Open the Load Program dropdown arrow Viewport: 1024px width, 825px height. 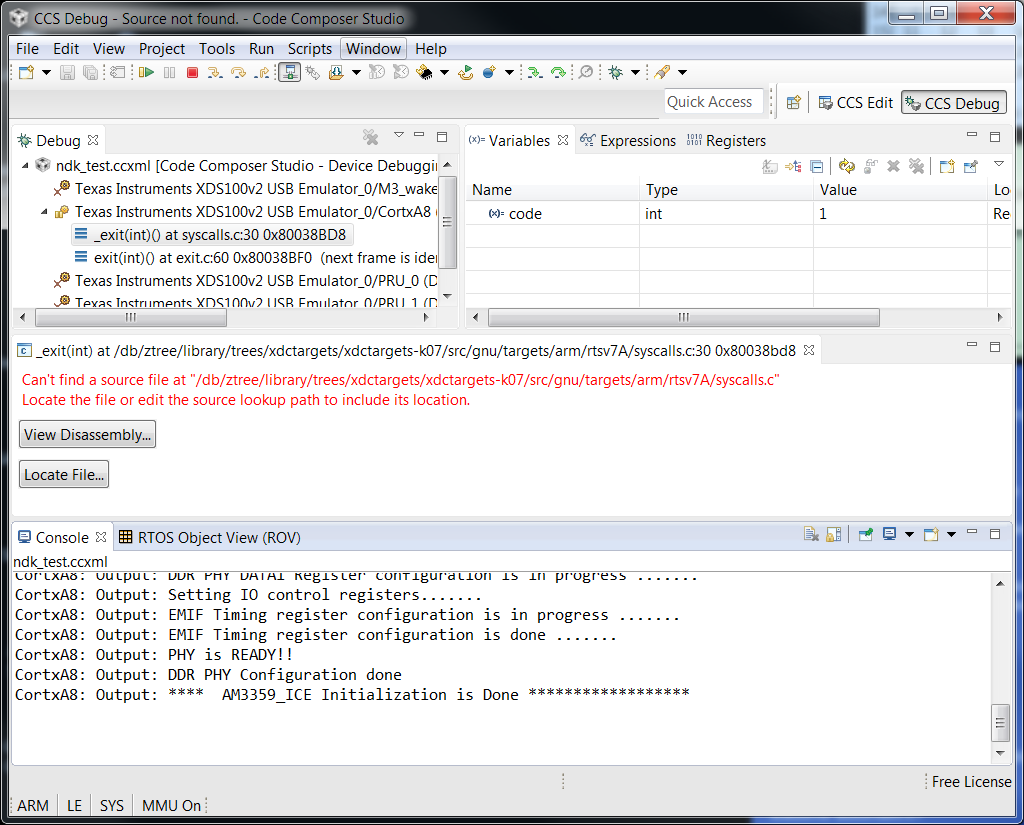[357, 72]
